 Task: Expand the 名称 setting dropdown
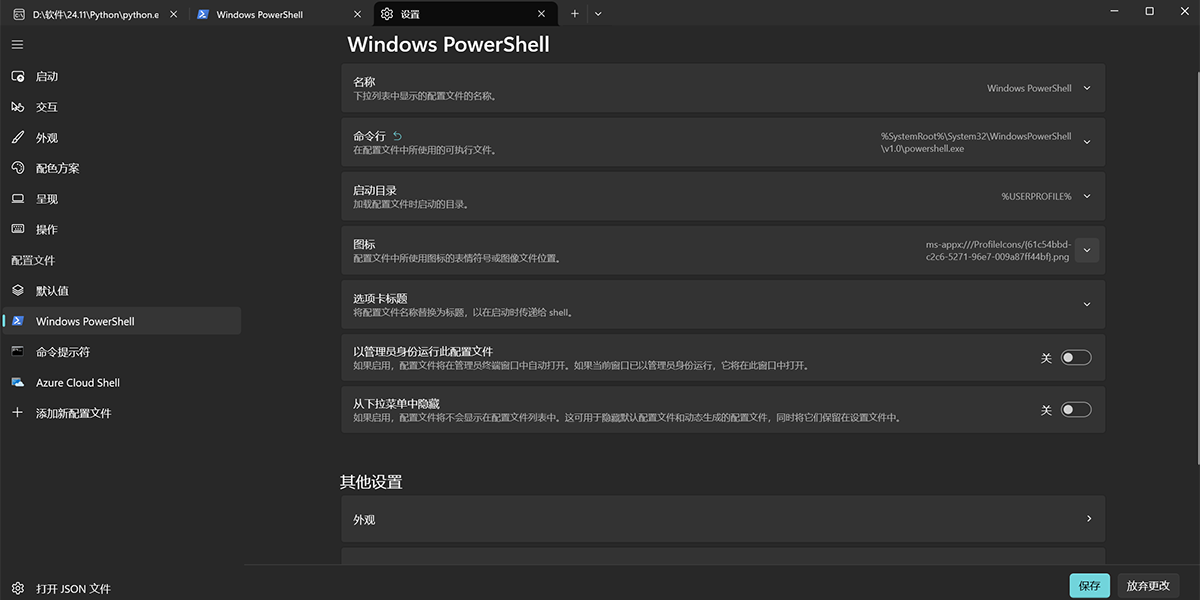(x=1086, y=88)
